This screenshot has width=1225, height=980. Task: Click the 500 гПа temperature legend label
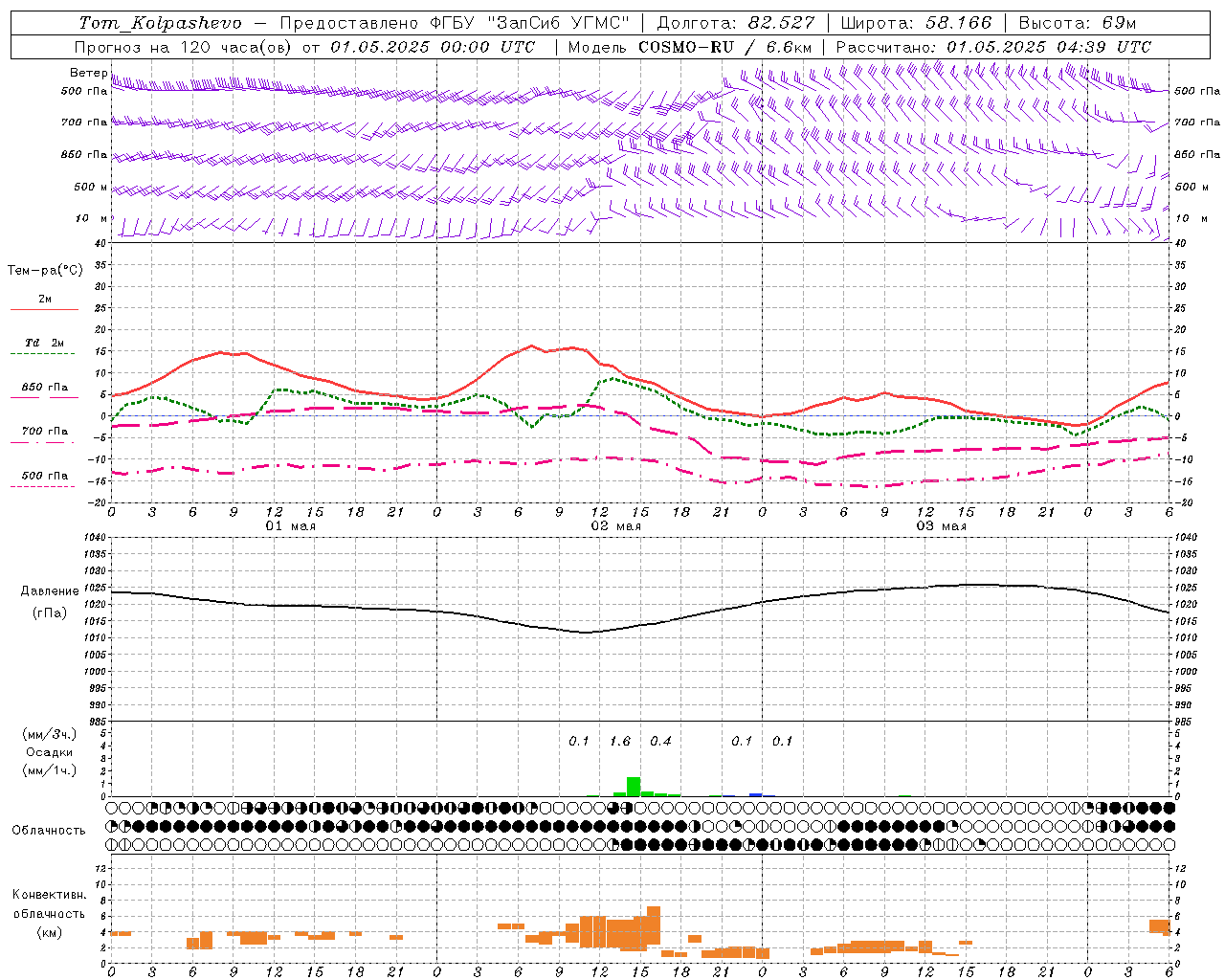(x=45, y=476)
